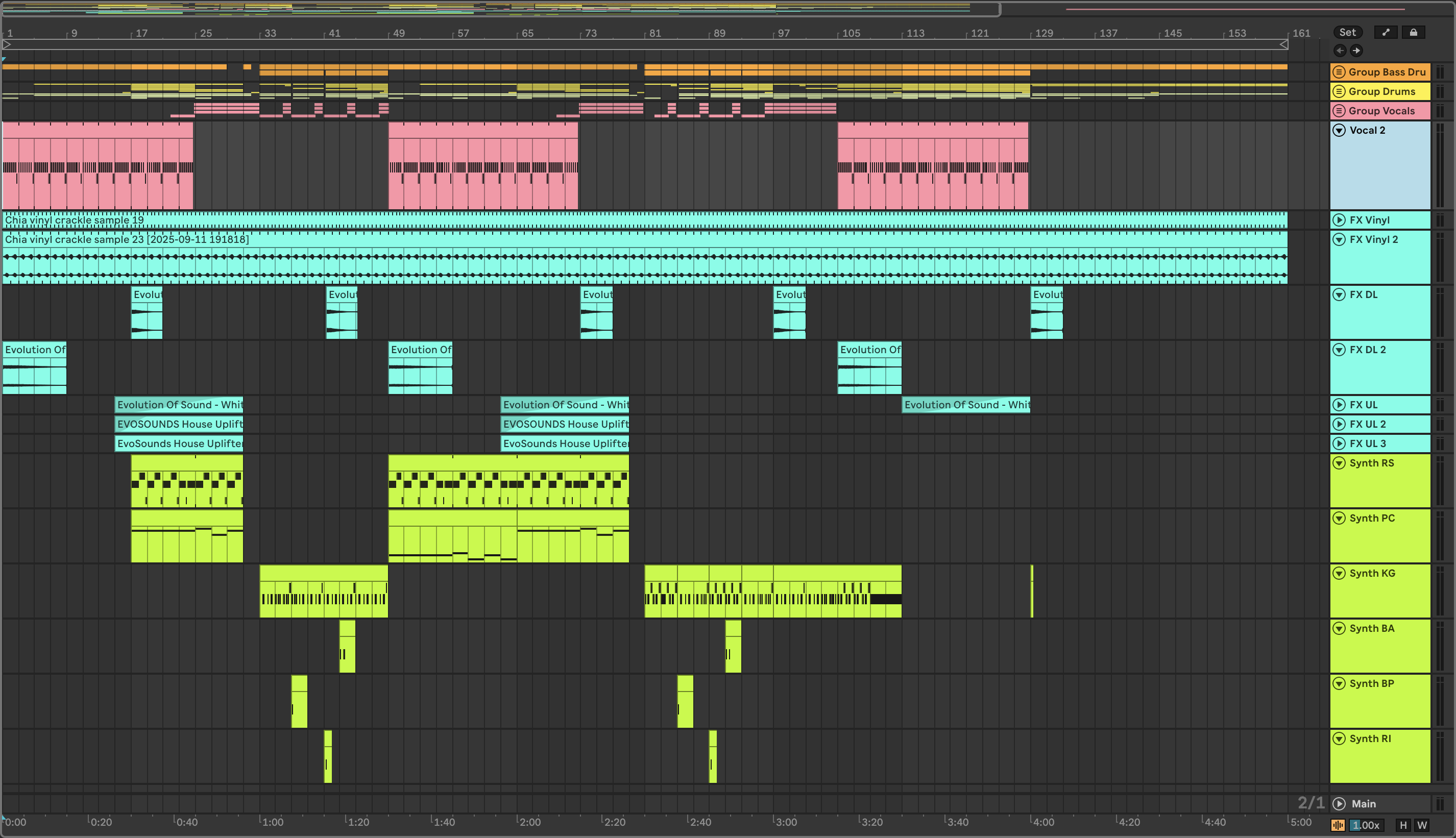Select the Group Bass Dru track name
Image resolution: width=1456 pixels, height=838 pixels.
1387,72
